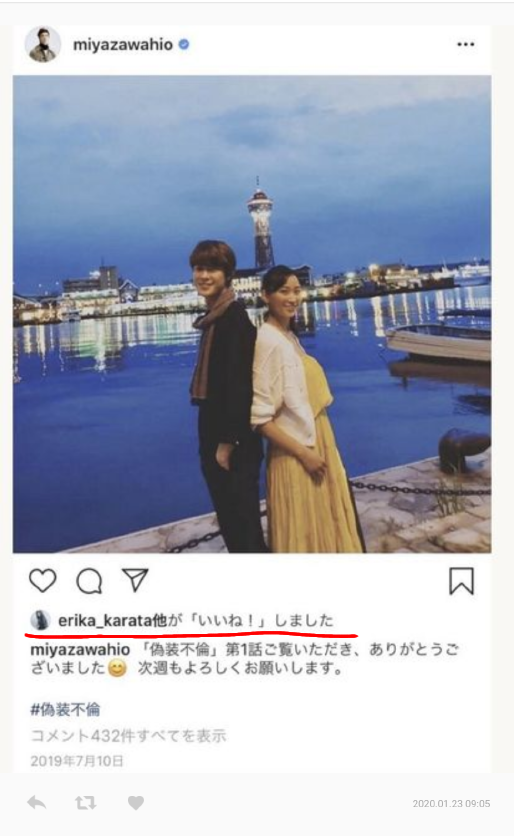Open the harbor couple photo

click(252, 314)
